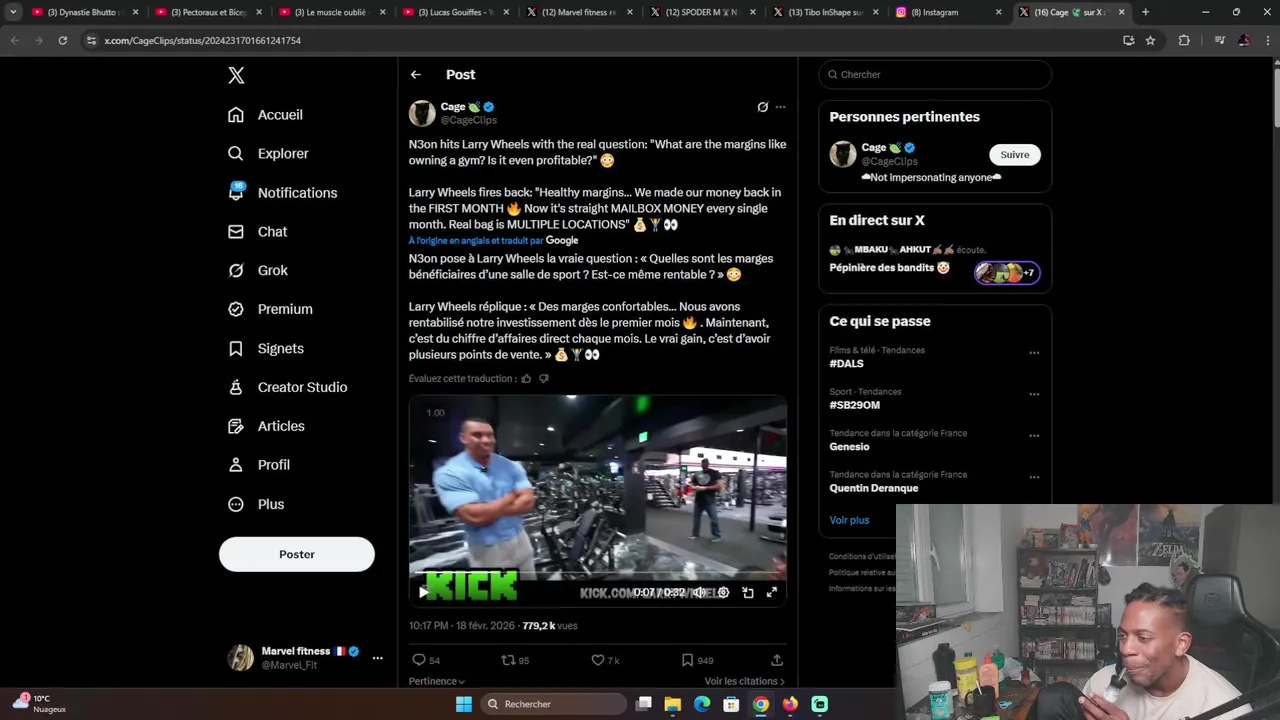
Task: Open browser extensions puzzle icon
Action: pyautogui.click(x=1184, y=40)
